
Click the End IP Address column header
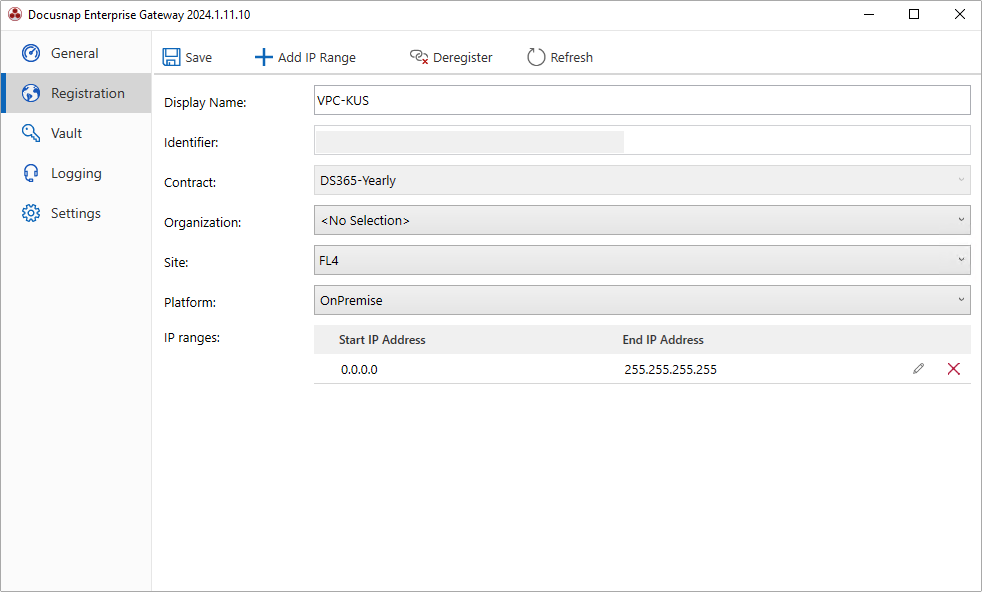663,340
